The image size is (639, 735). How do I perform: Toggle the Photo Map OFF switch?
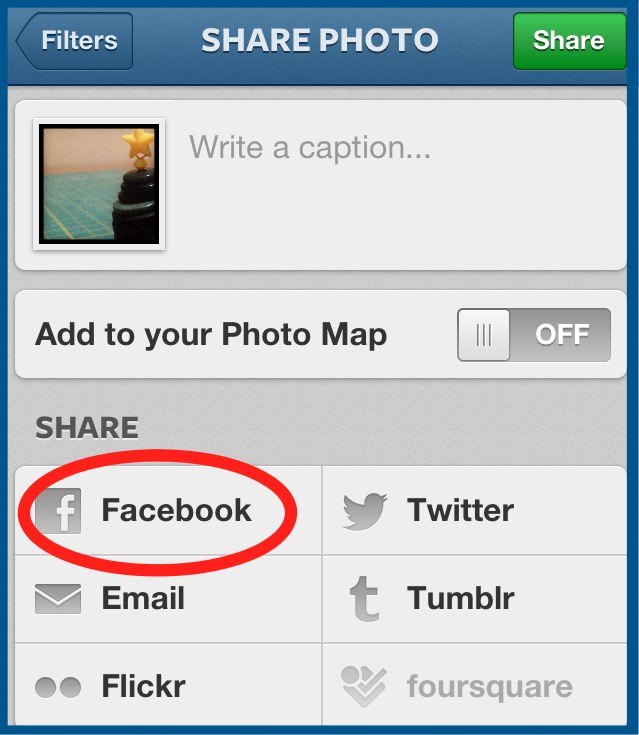tap(534, 335)
